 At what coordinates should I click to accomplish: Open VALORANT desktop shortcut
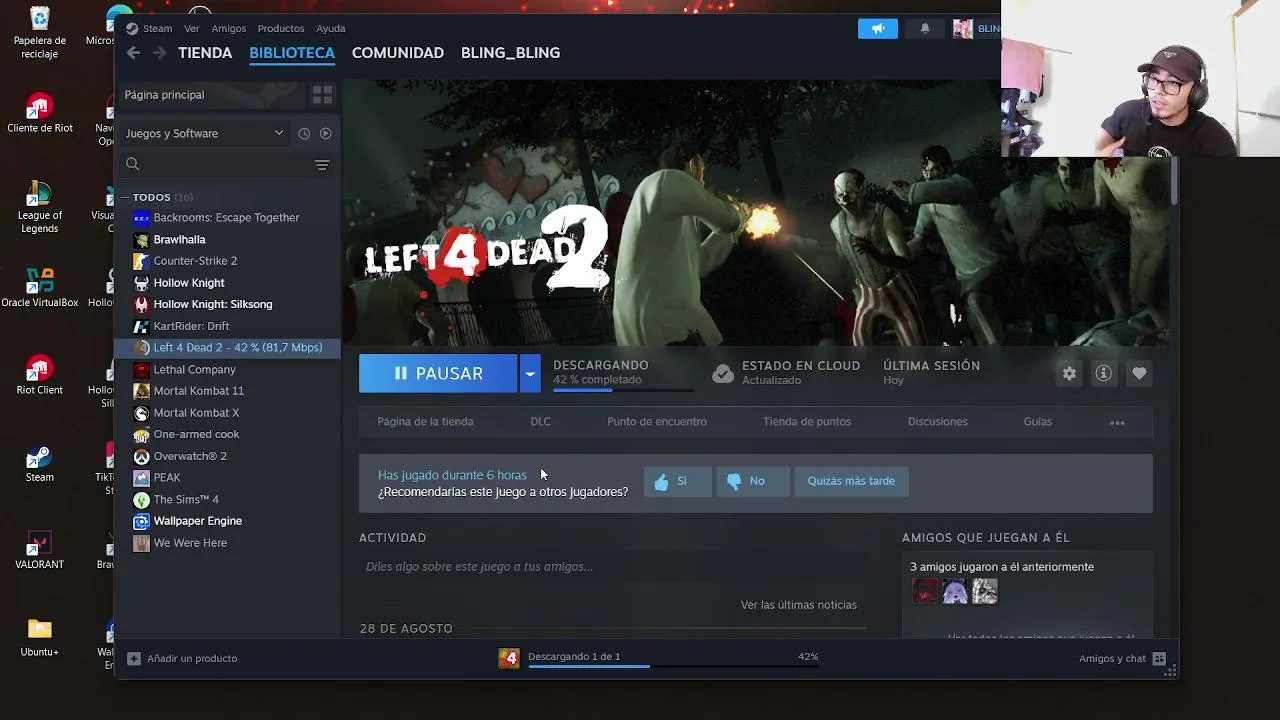tap(39, 550)
